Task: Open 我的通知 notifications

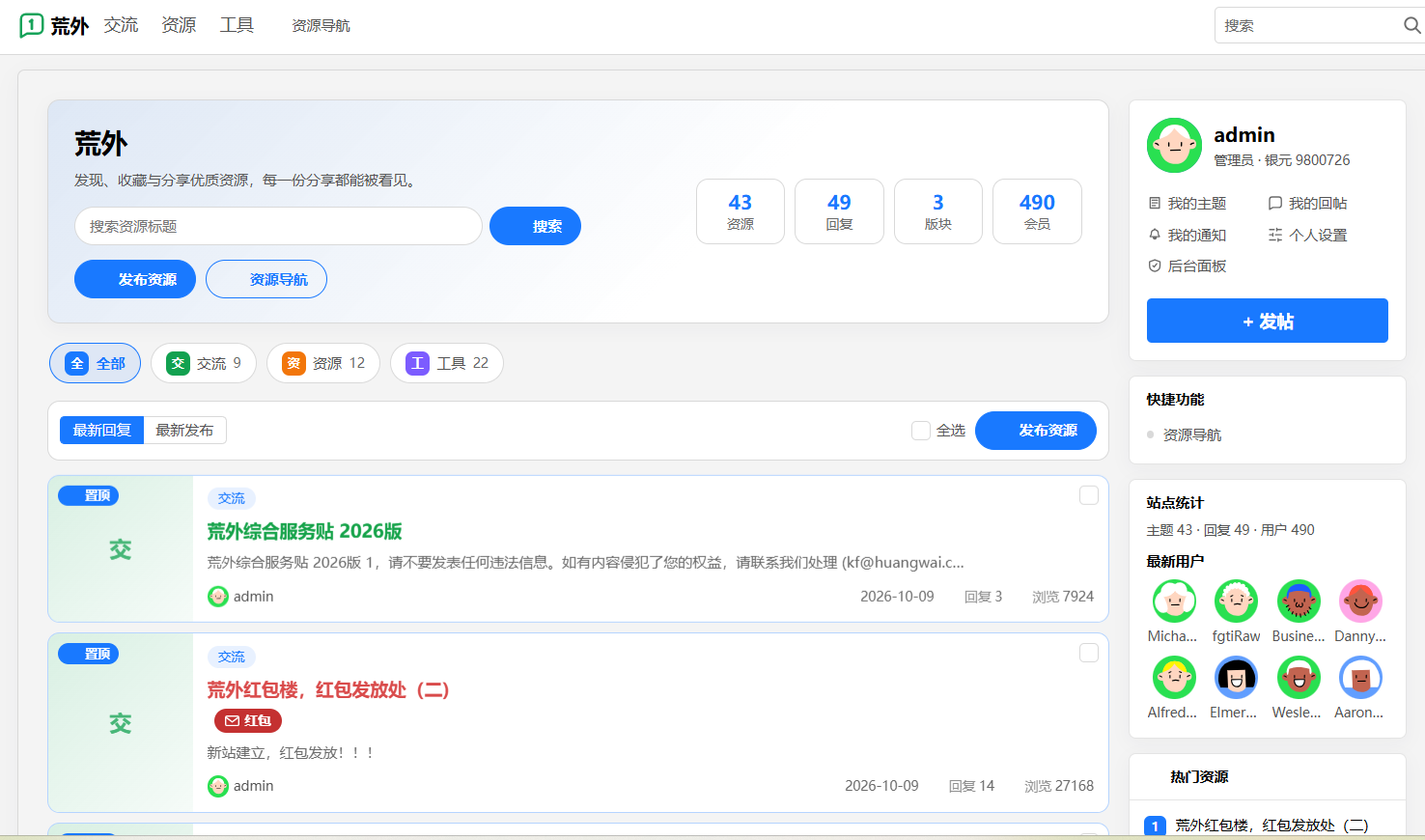Action: (x=1187, y=235)
